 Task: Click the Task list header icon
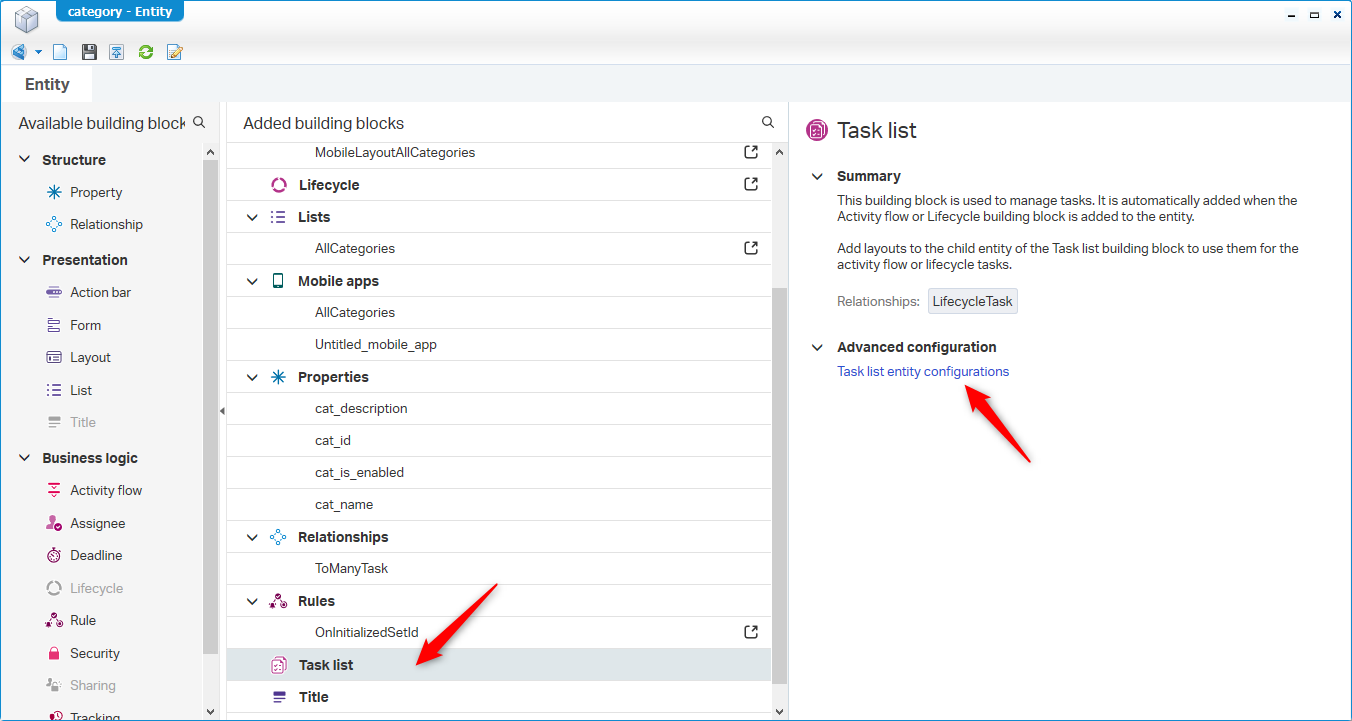click(x=816, y=131)
